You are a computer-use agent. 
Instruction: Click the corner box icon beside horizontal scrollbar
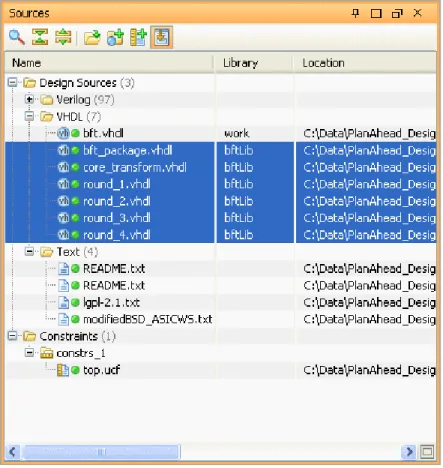click(427, 452)
